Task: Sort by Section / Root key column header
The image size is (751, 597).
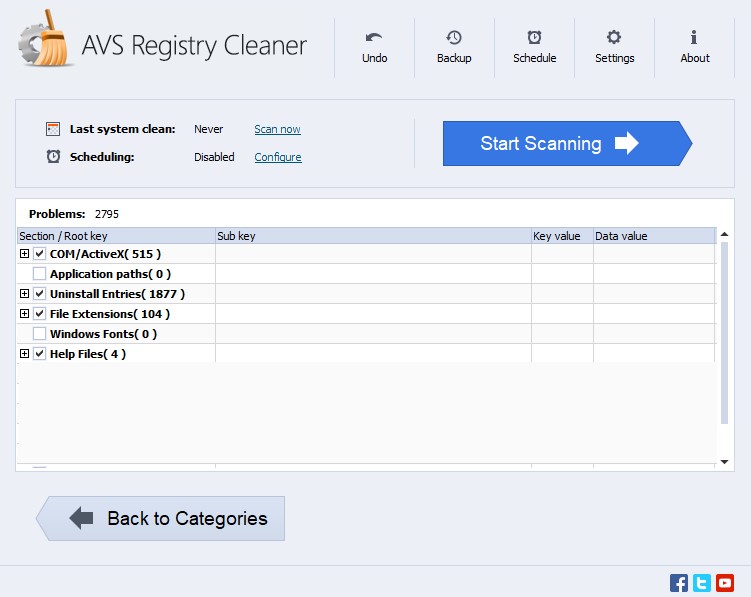Action: pos(116,236)
